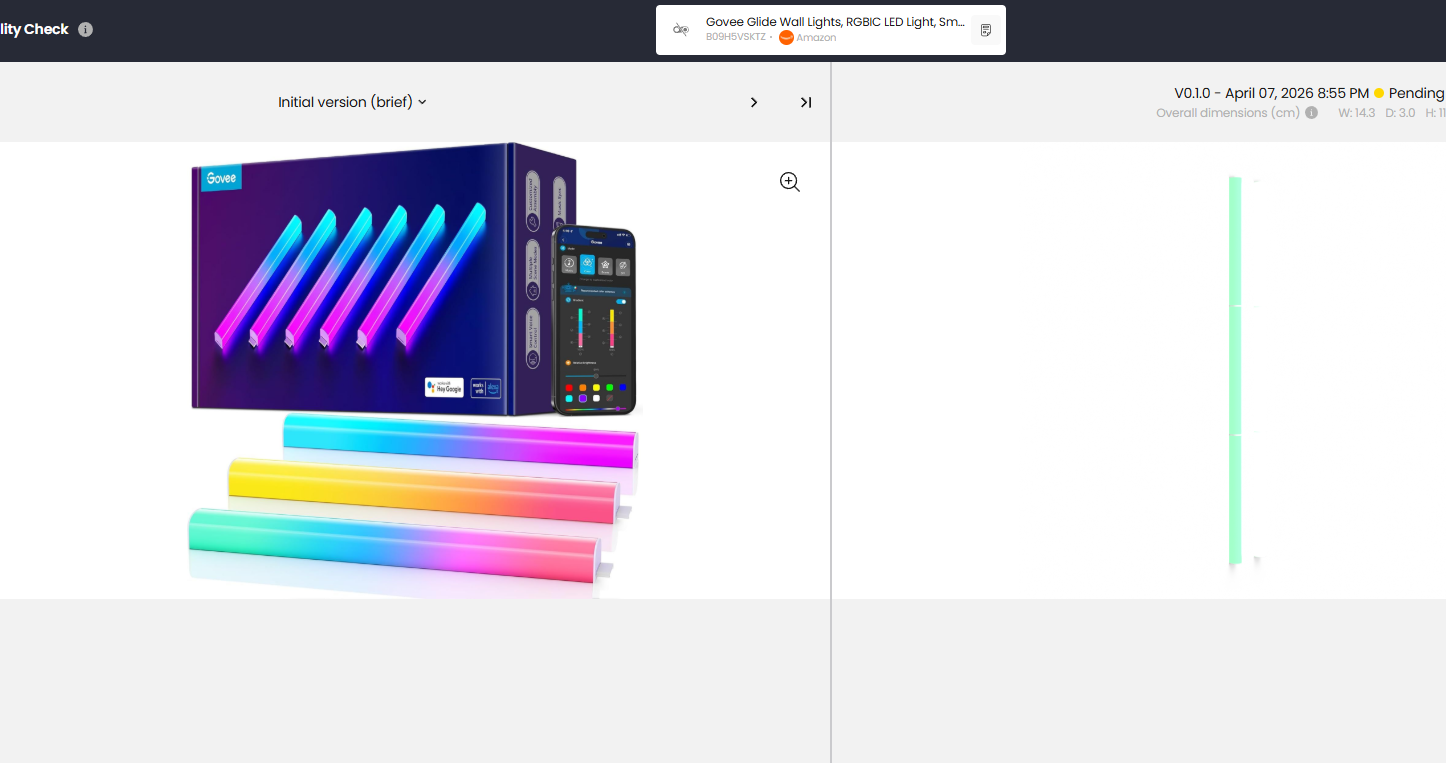Click the info icon beside Quality Check title
The image size is (1446, 763).
click(x=86, y=29)
